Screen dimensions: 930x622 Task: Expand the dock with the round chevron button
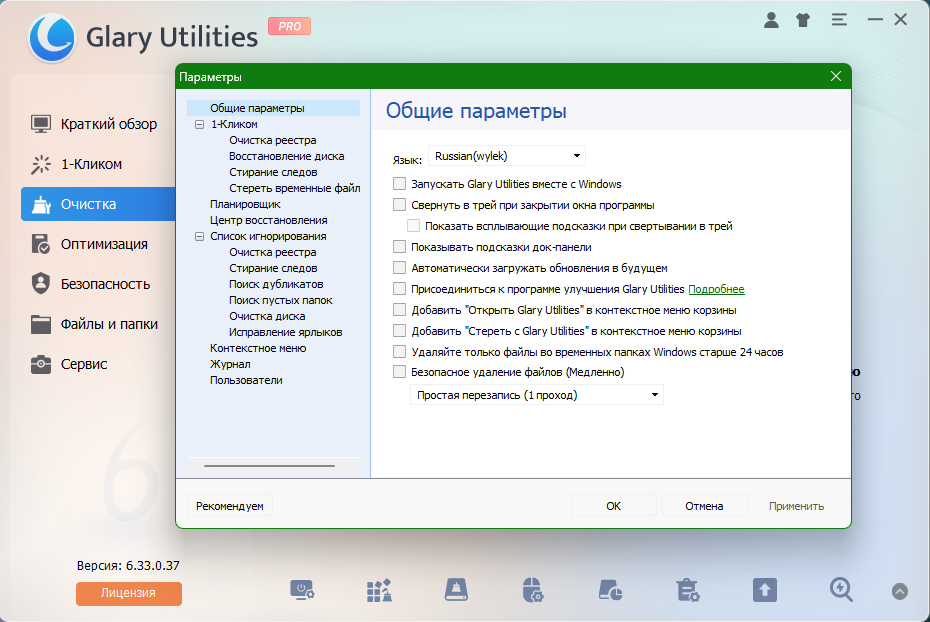click(x=900, y=591)
